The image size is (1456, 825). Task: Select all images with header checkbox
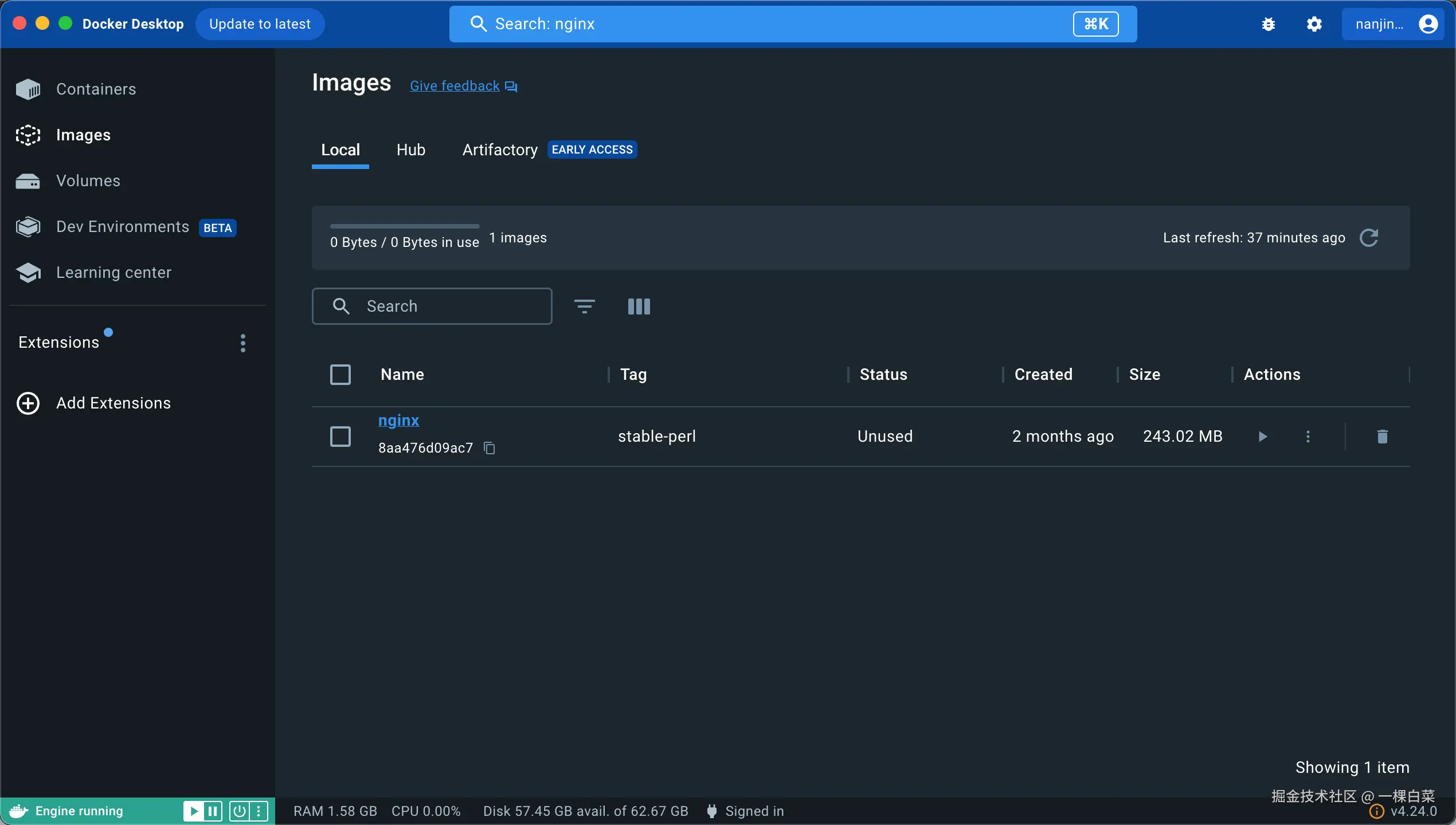(340, 375)
